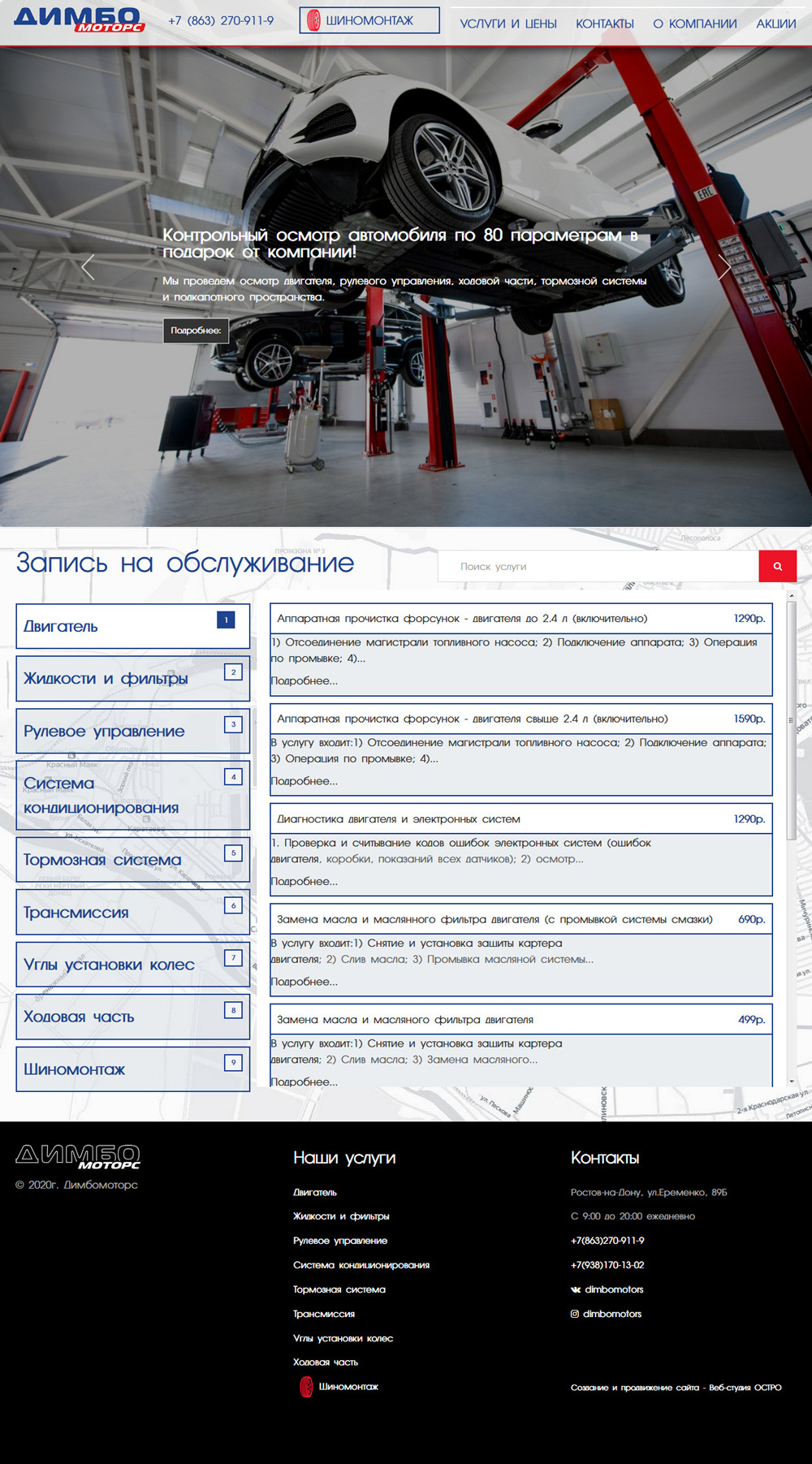Select the Тормозная система category

pyautogui.click(x=132, y=860)
